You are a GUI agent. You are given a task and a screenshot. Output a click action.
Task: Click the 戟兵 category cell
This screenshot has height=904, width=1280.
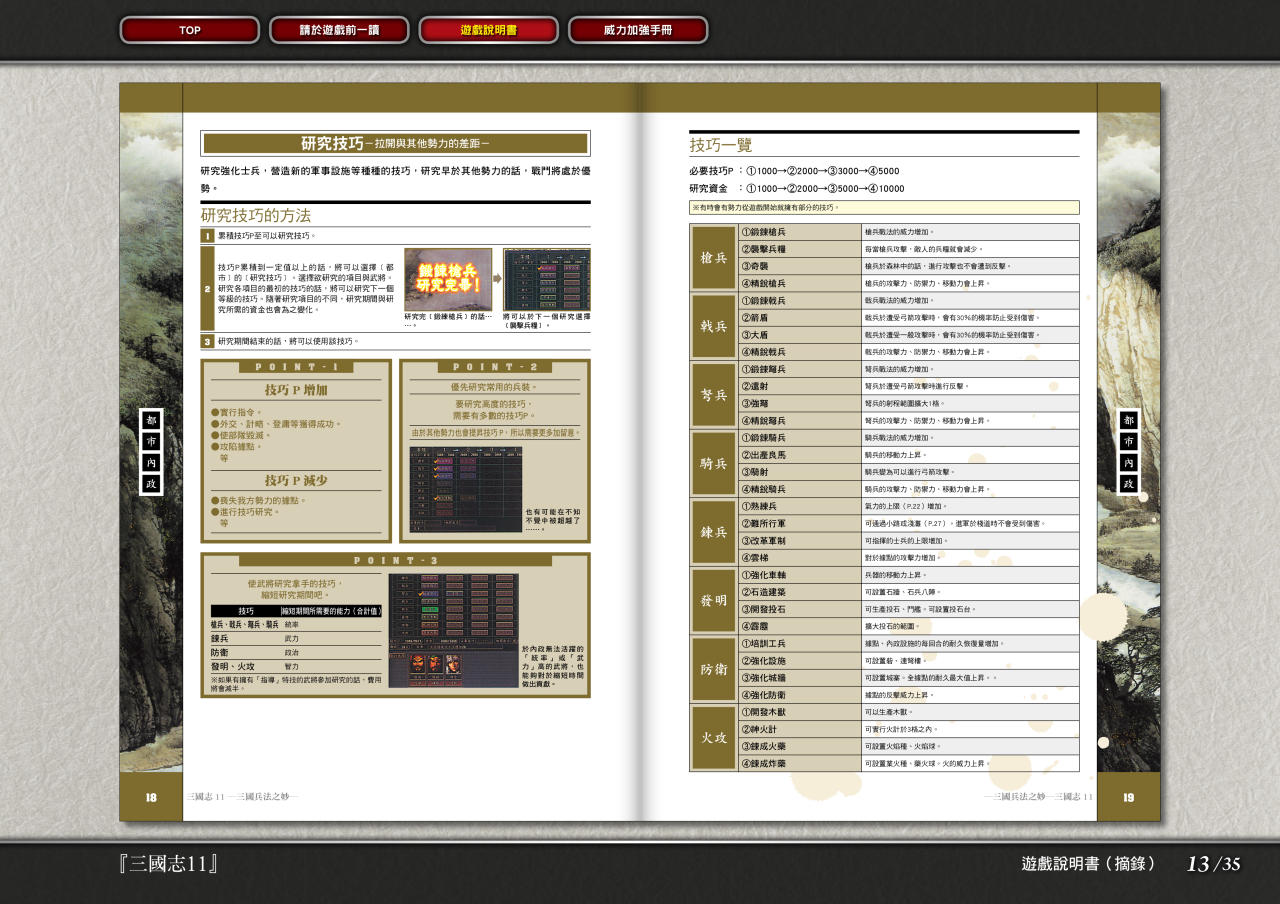(713, 326)
